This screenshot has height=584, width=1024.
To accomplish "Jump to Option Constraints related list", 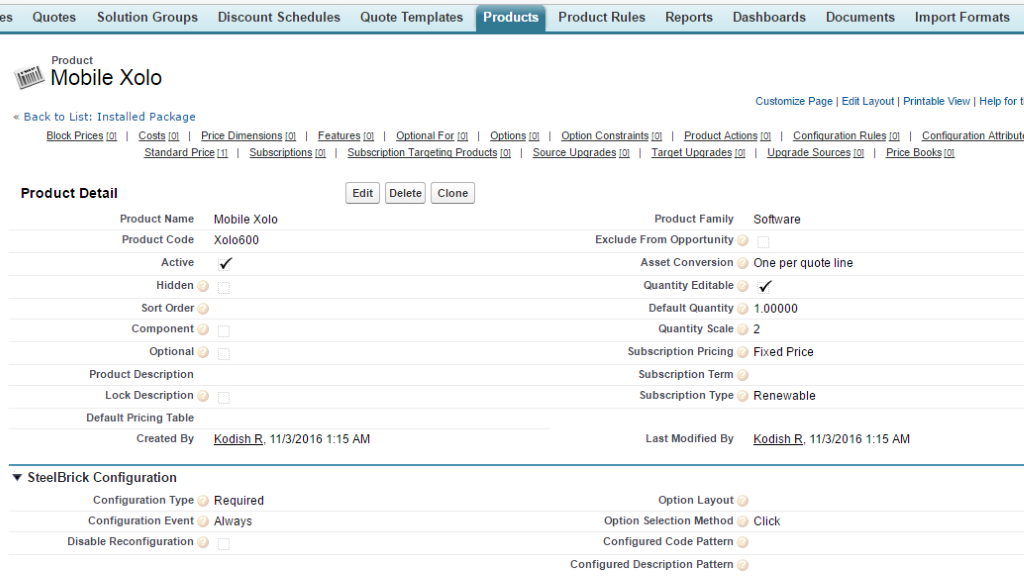I will click(611, 136).
